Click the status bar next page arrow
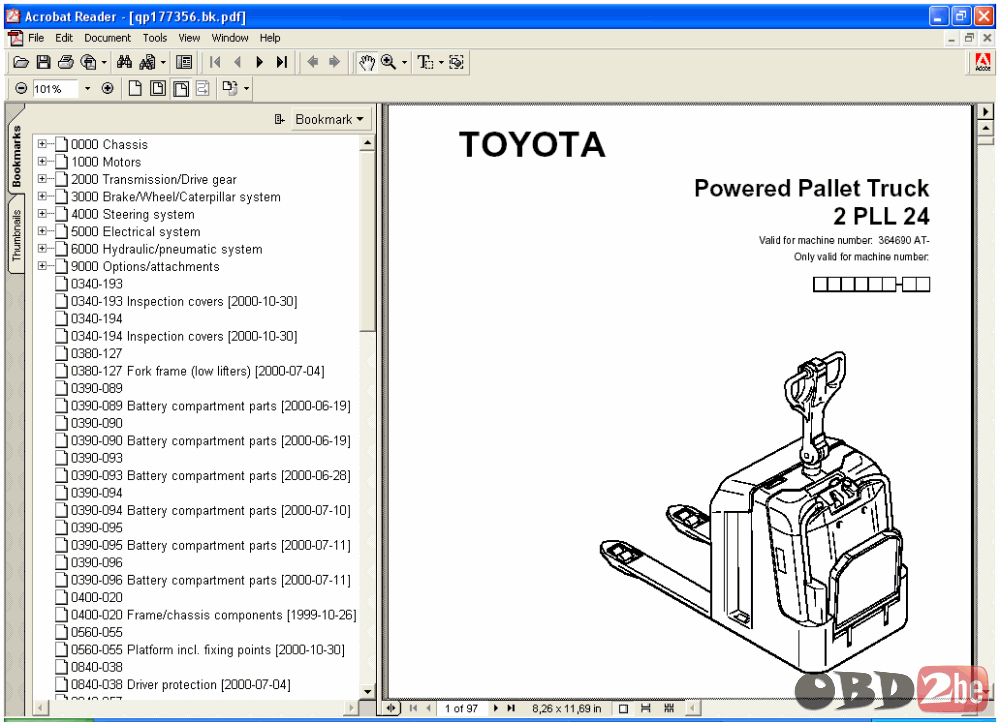The width and height of the screenshot is (1000, 722). click(496, 708)
